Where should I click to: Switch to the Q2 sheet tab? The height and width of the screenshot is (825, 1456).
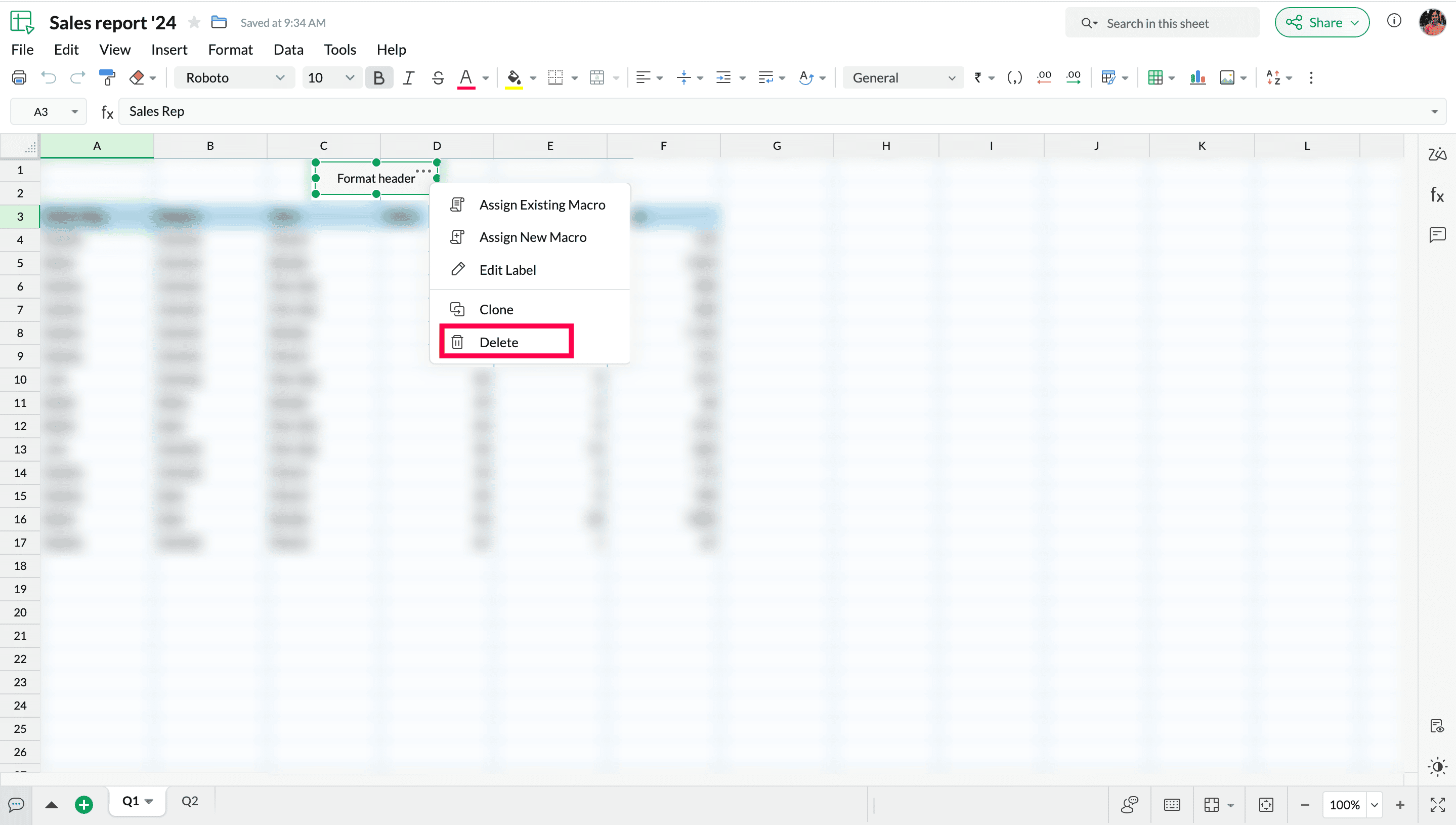tap(190, 801)
